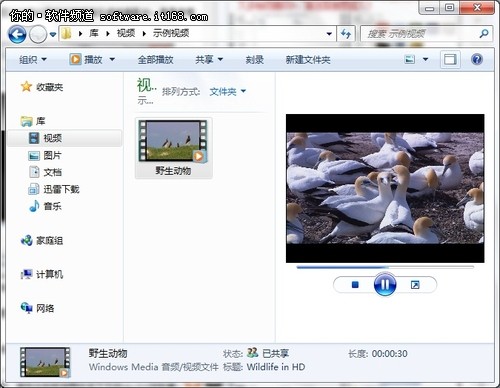Select 家庭组 in the navigation pane
Image resolution: width=500 pixels, height=388 pixels.
(x=49, y=241)
